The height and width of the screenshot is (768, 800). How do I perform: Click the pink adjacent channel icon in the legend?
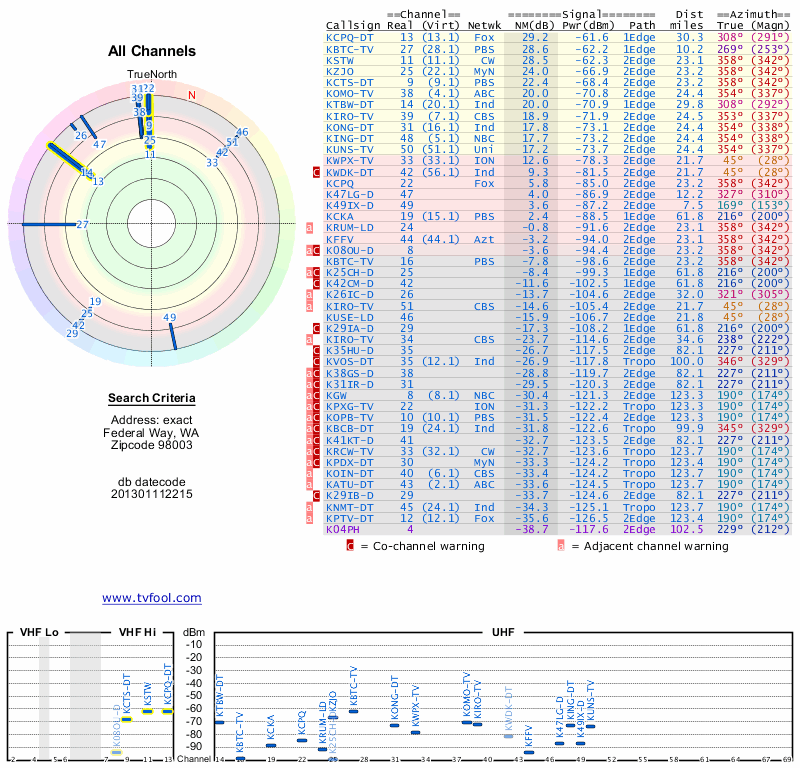click(562, 546)
